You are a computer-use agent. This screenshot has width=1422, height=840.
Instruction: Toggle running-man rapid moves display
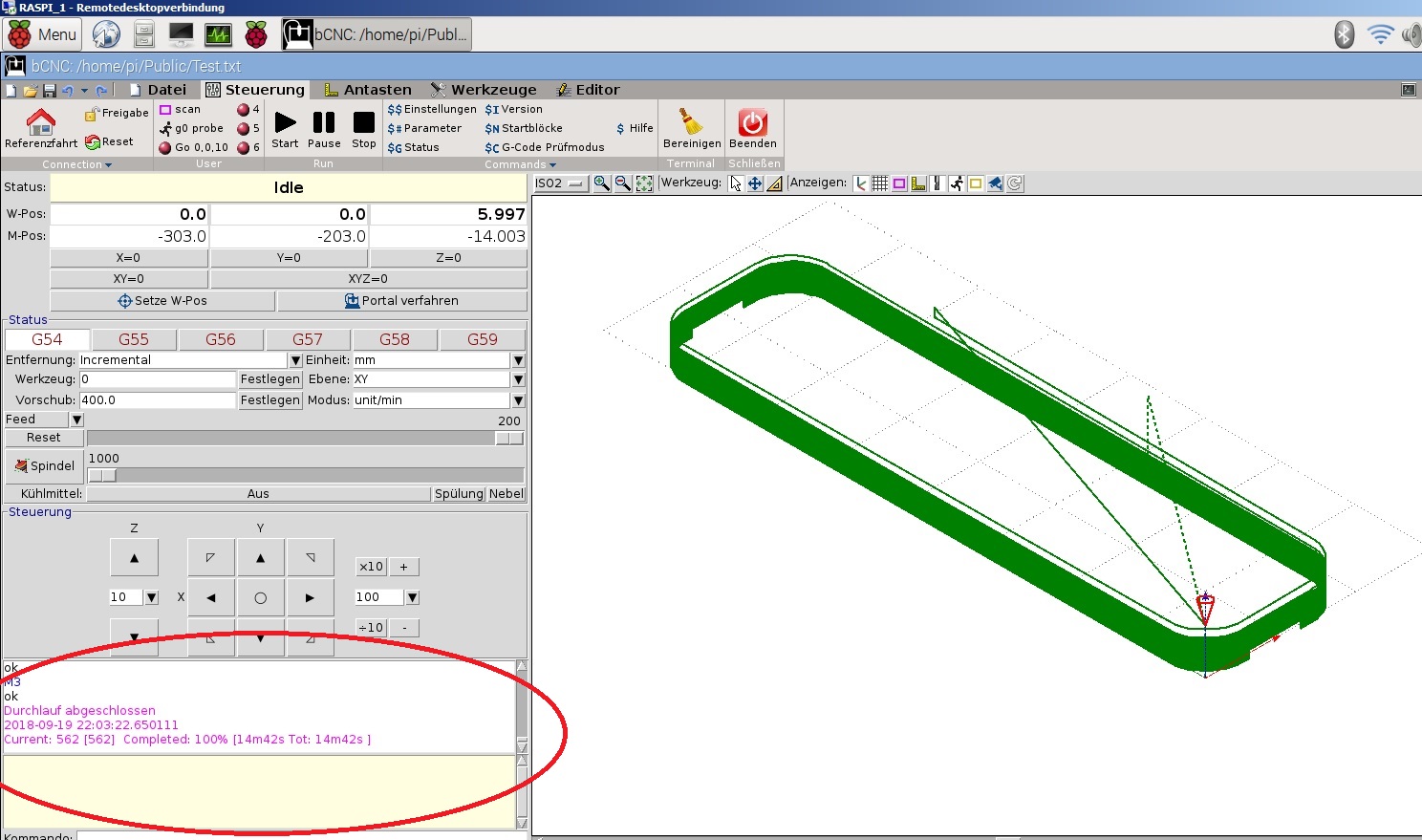pos(957,183)
